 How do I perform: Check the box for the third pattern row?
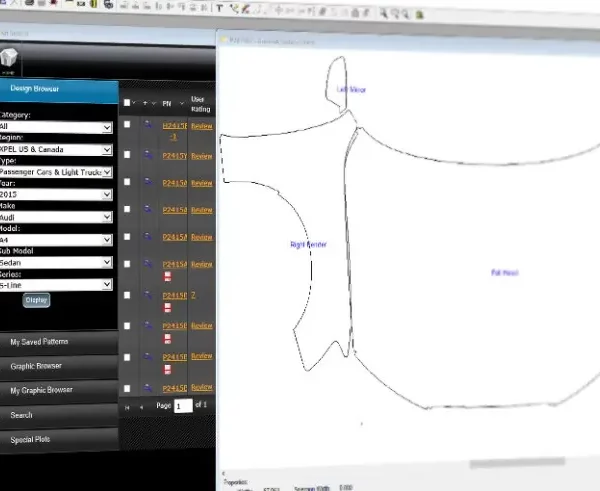click(x=127, y=183)
